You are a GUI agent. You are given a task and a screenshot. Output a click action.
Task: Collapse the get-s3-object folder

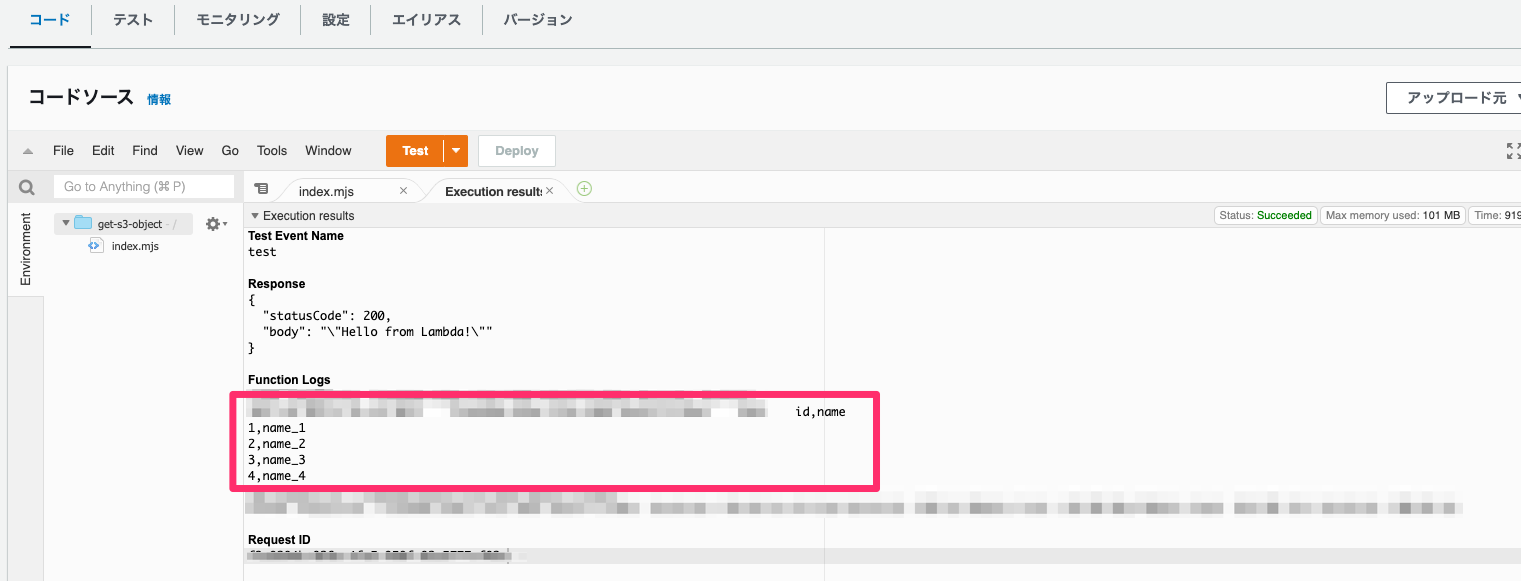(65, 224)
